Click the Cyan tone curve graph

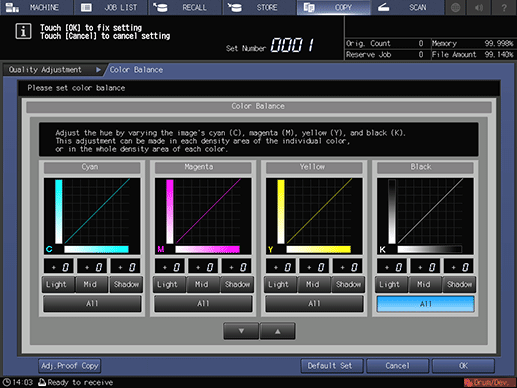[92, 216]
